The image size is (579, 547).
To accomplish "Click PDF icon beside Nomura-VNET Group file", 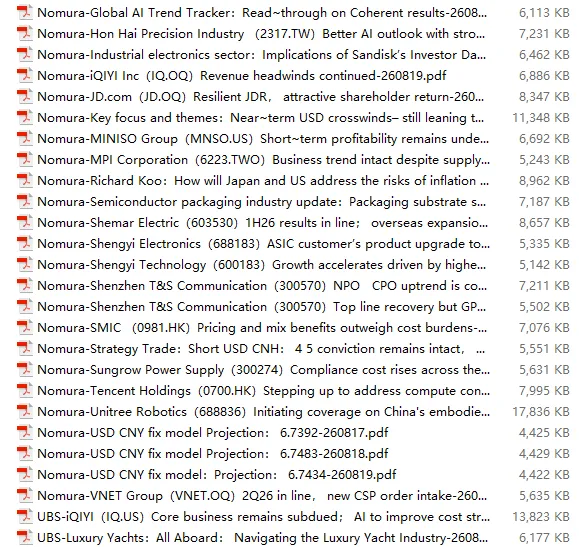I will tap(25, 496).
